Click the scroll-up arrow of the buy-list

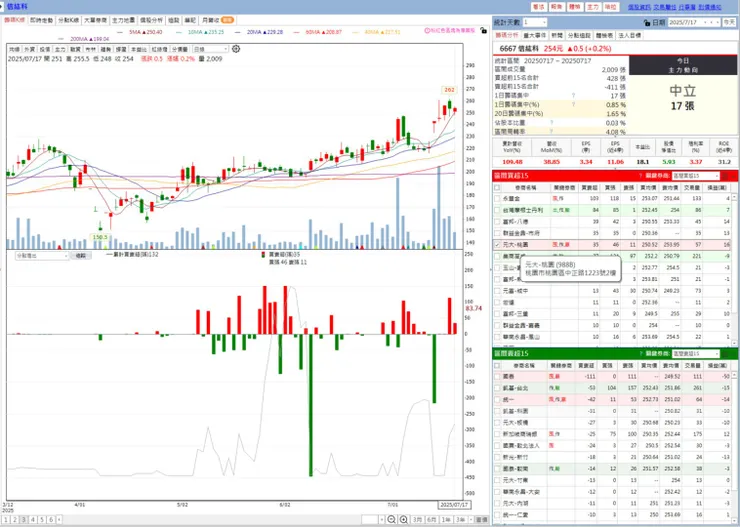pyautogui.click(x=734, y=196)
